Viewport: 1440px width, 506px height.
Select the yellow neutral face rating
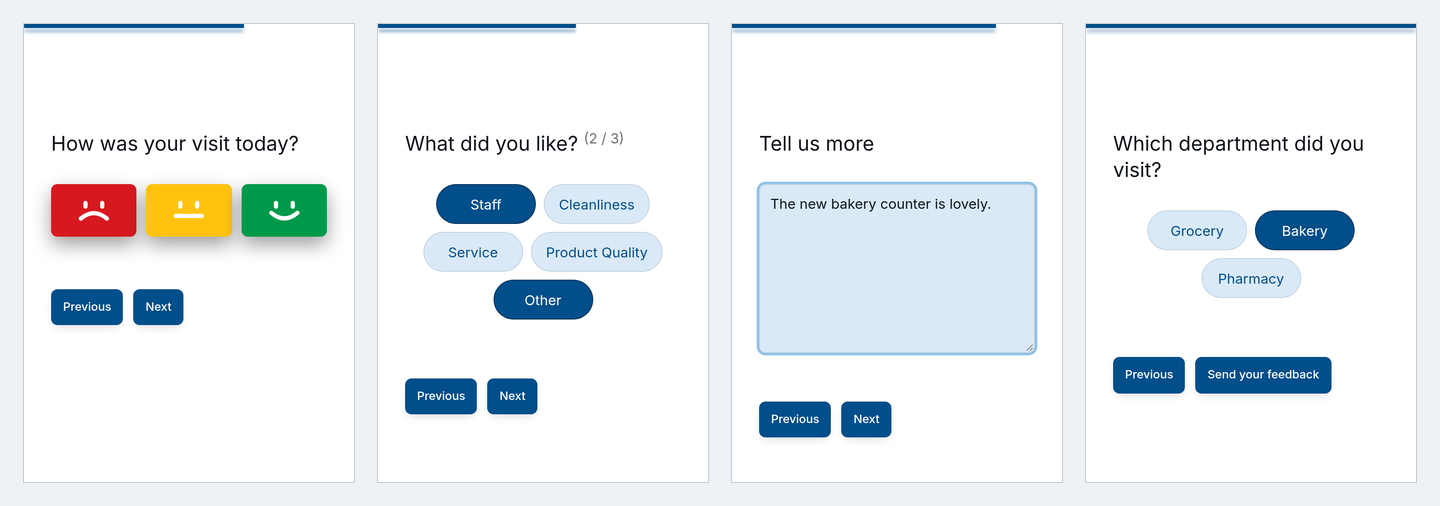tap(189, 210)
